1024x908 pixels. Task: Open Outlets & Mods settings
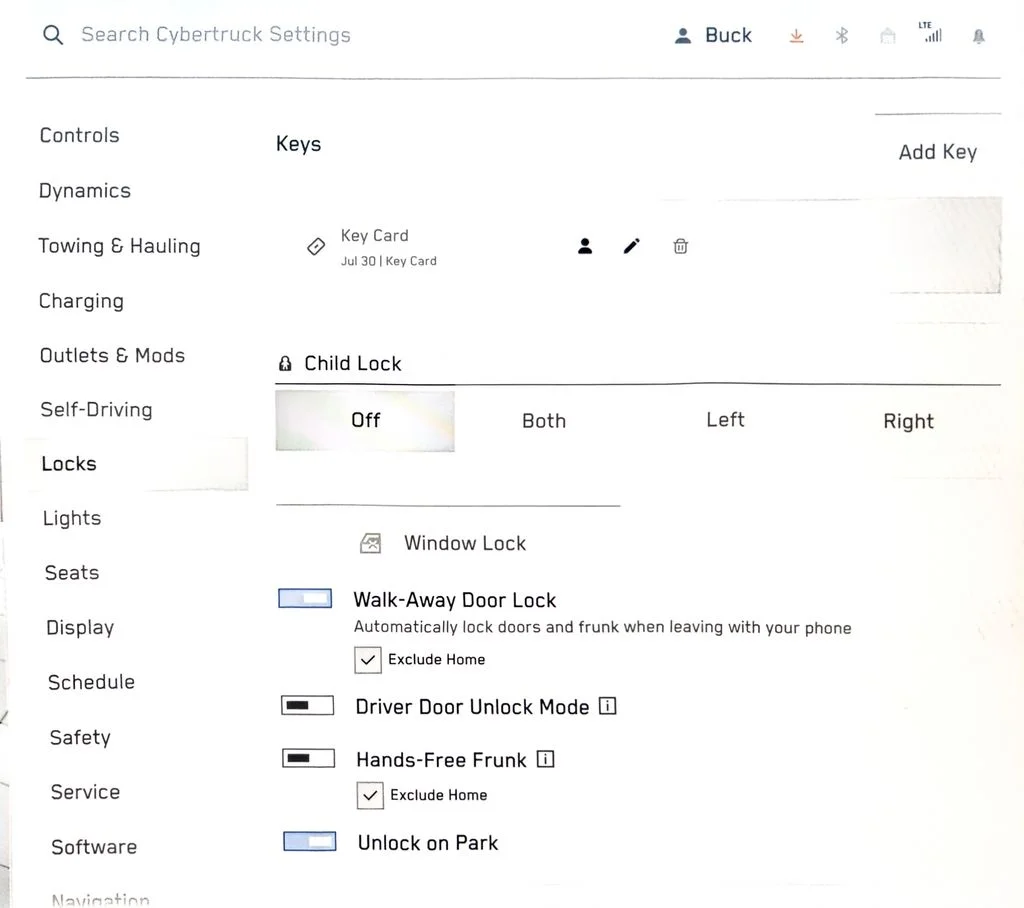[112, 355]
